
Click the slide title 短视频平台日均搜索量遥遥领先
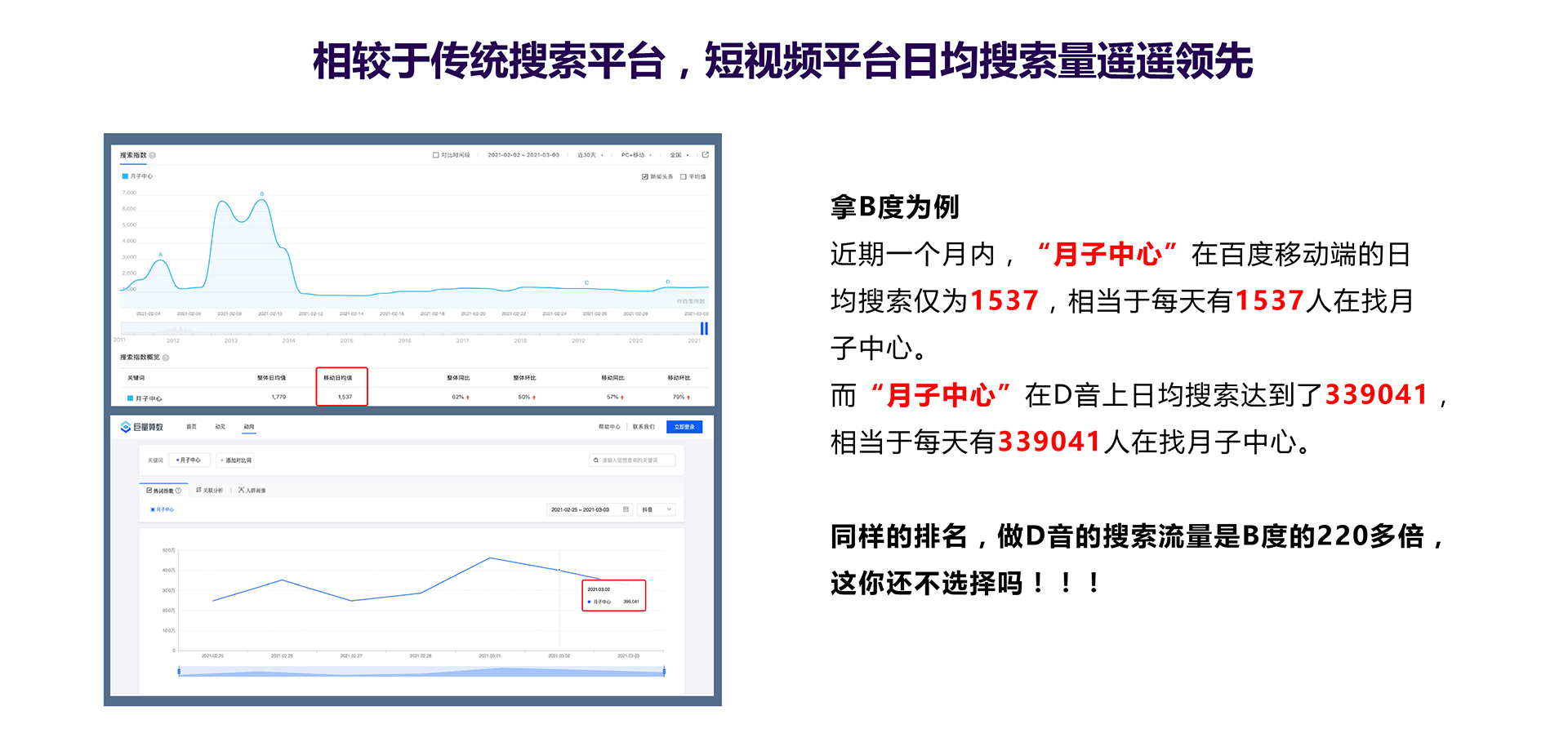(978, 61)
